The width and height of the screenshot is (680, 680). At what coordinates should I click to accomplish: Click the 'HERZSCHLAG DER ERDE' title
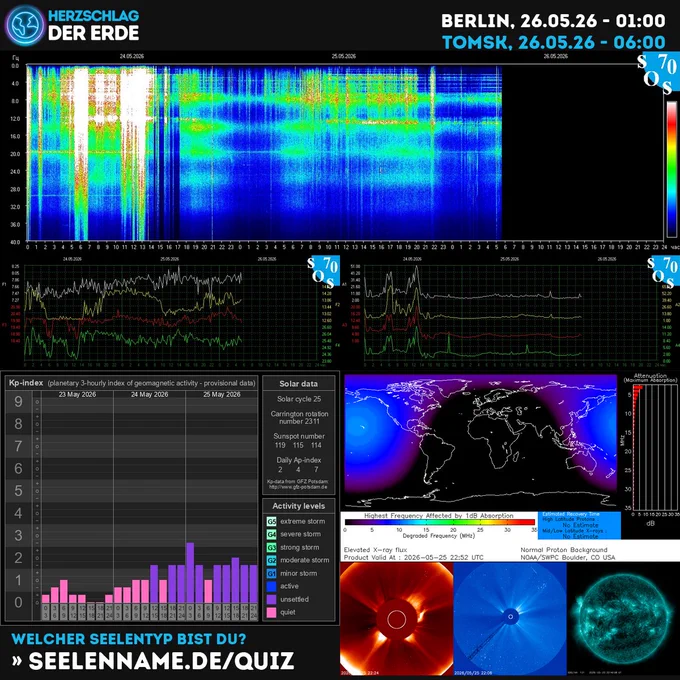coord(94,25)
